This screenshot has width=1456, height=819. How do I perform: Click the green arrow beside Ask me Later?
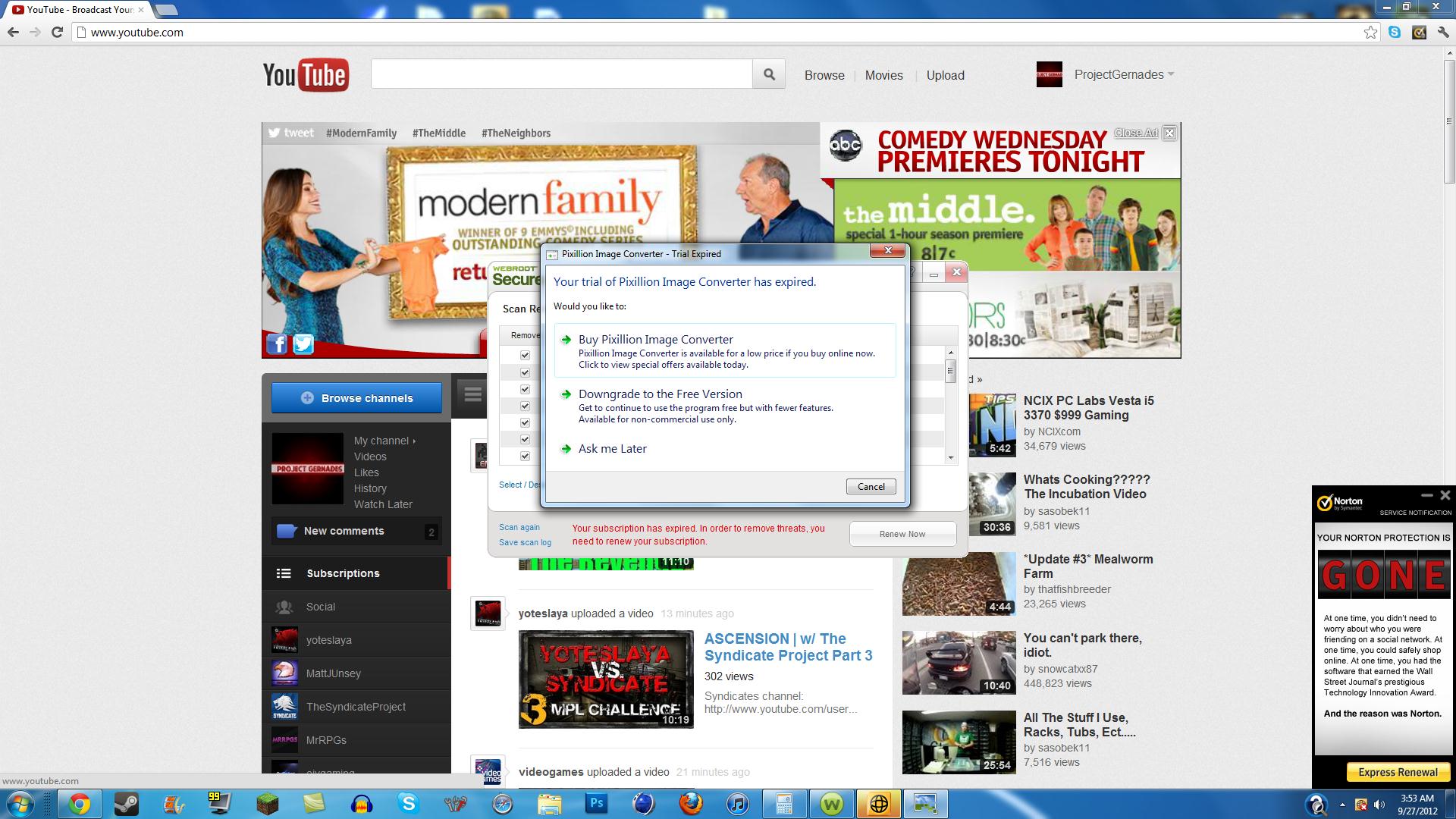(x=566, y=449)
